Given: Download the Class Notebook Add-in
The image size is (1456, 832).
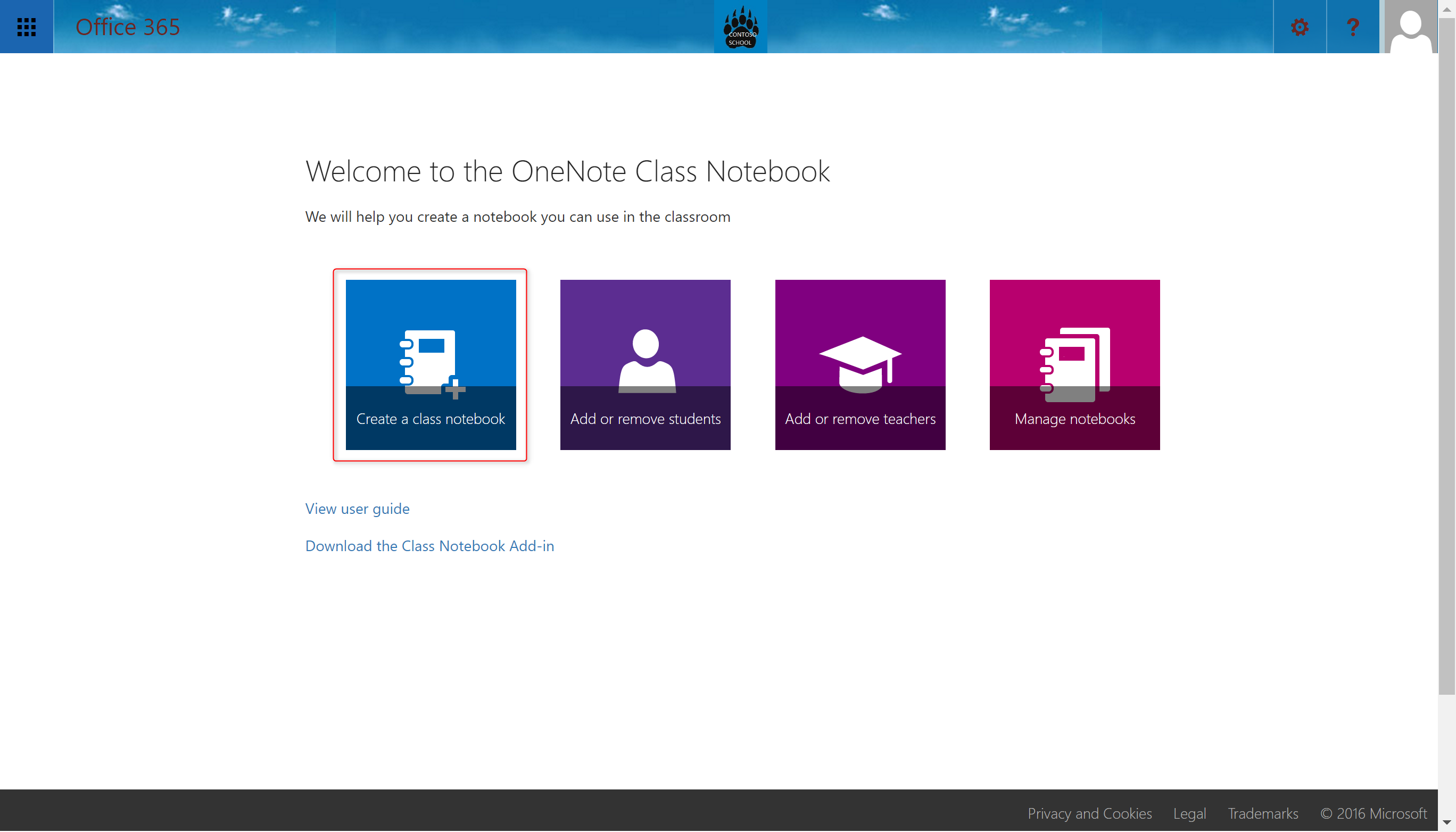Looking at the screenshot, I should click(429, 546).
